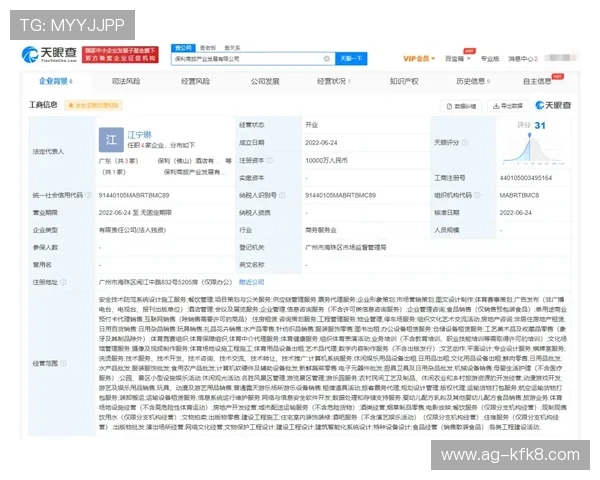Image resolution: width=600 pixels, height=480 pixels.
Task: Expand the VIP会员 dropdown
Action: tap(419, 59)
